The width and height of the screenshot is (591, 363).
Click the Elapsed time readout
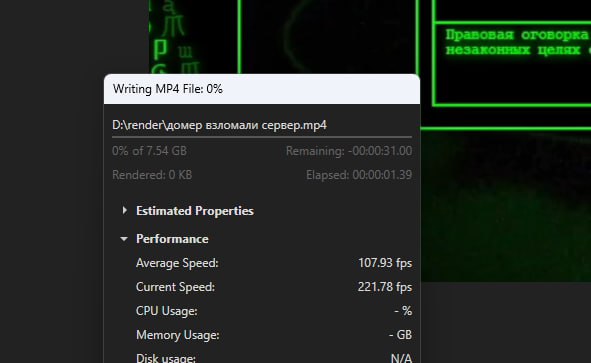pyautogui.click(x=359, y=175)
